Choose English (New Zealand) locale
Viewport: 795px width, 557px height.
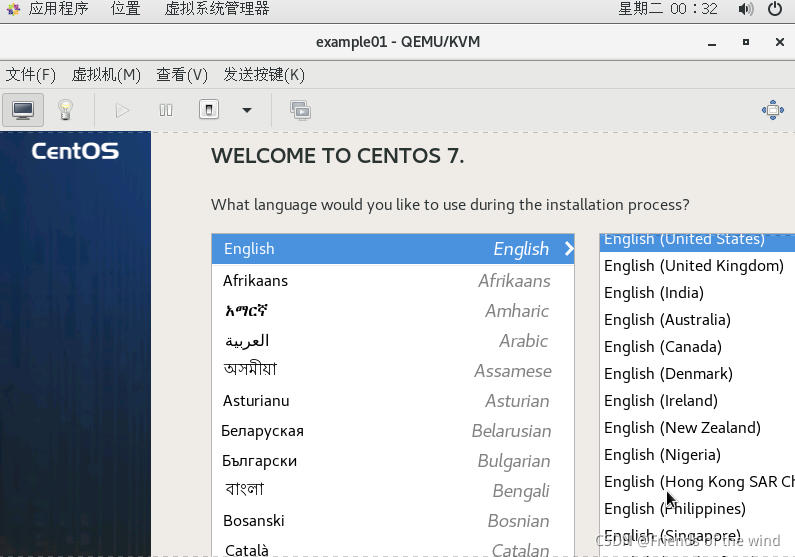698,428
